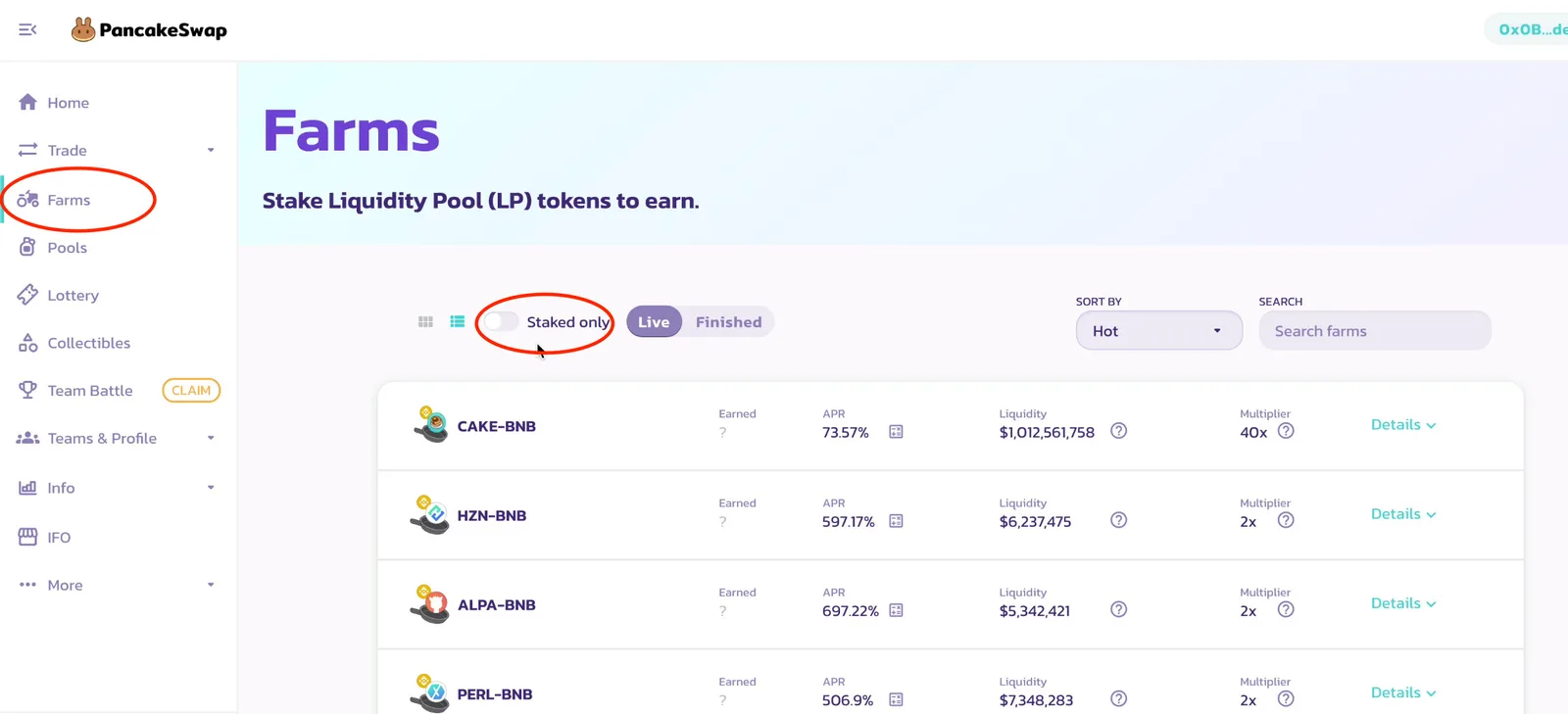Collapse the sidebar menu icon
Viewport: 1568px width, 714px height.
pyautogui.click(x=27, y=29)
